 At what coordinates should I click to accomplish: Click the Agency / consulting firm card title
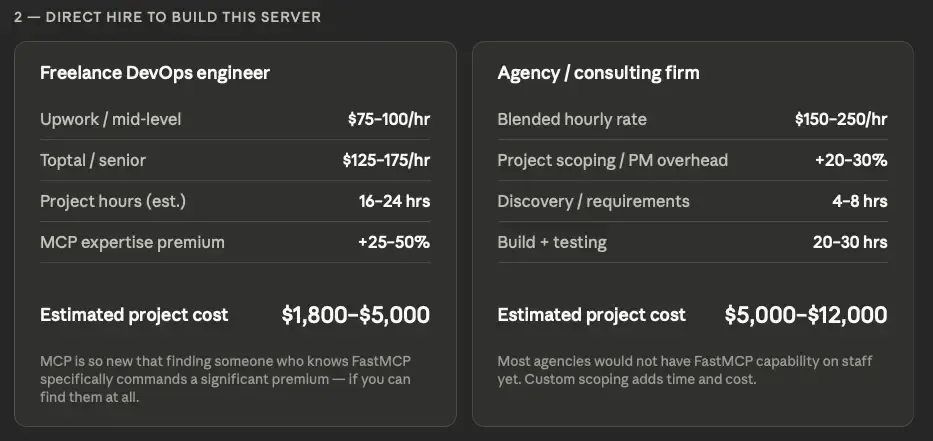(598, 73)
